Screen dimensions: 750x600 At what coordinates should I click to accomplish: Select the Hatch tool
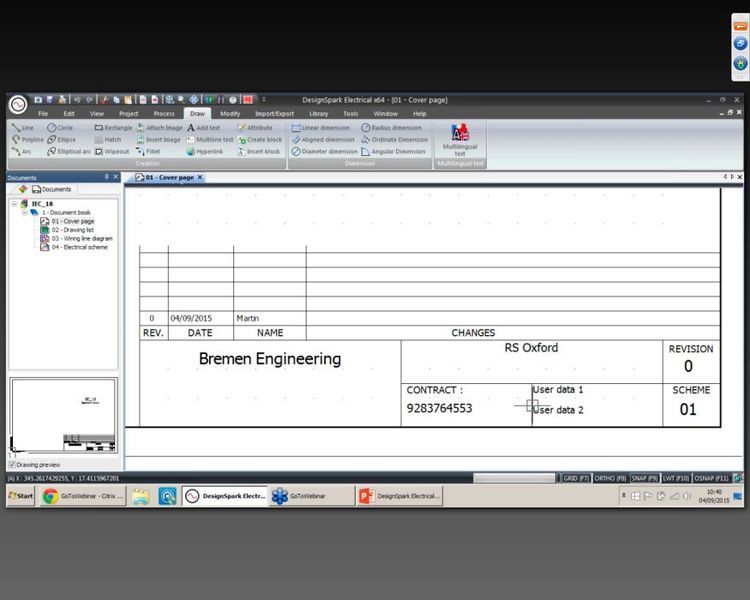[x=108, y=140]
